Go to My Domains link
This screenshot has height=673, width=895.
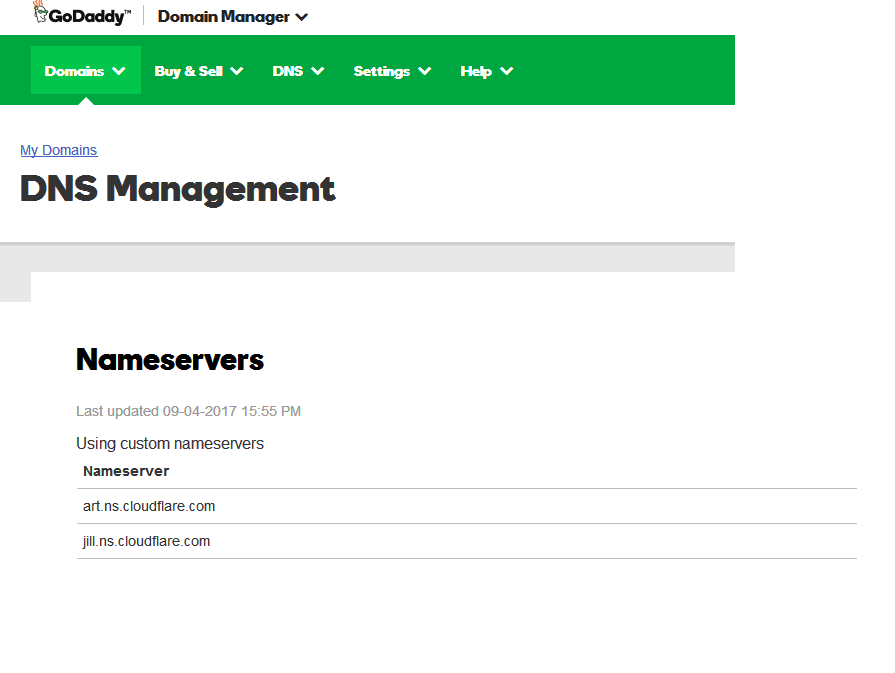point(59,150)
